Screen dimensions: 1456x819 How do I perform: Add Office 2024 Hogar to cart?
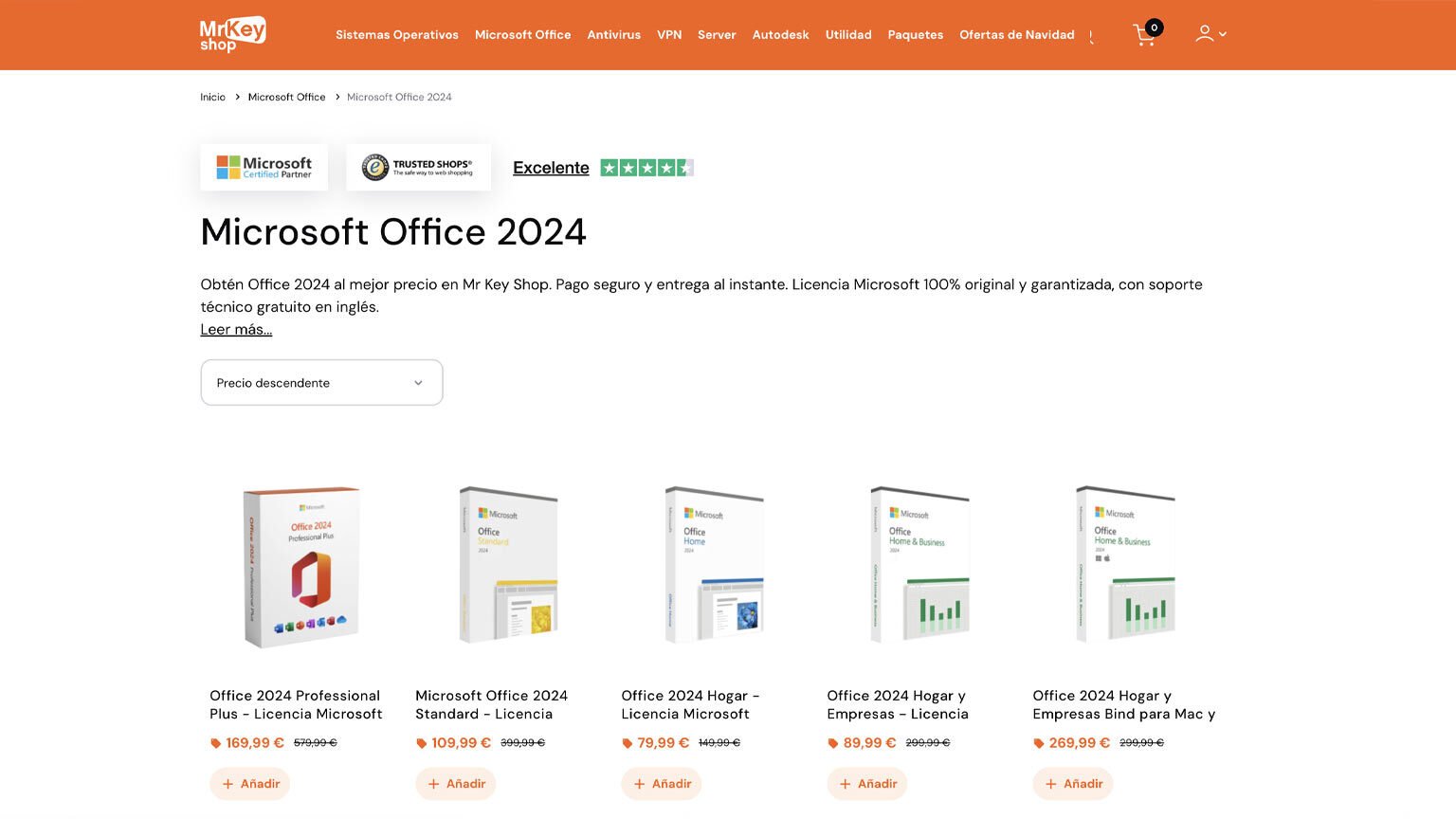pyautogui.click(x=661, y=784)
